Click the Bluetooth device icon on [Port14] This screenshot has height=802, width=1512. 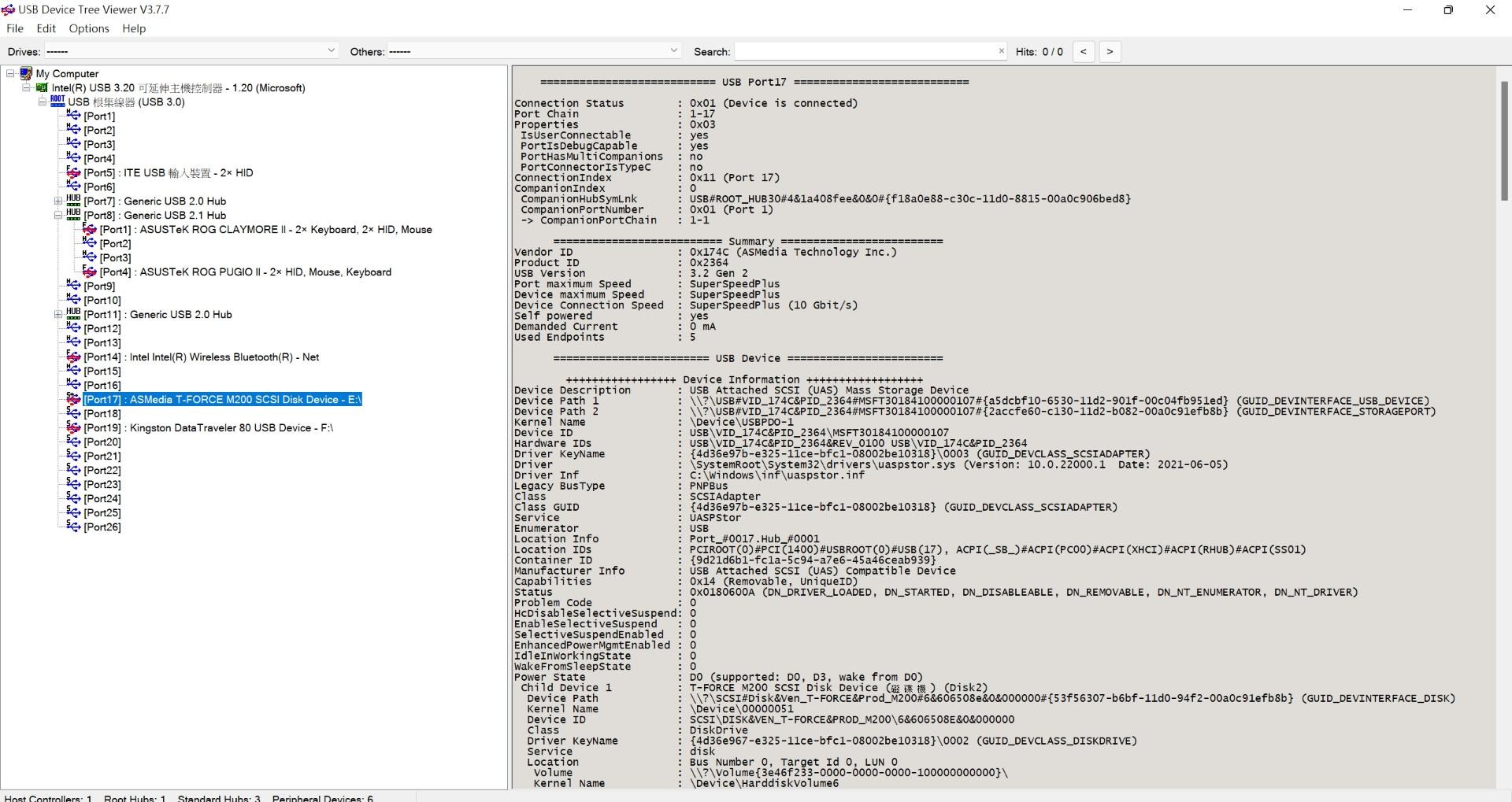73,357
